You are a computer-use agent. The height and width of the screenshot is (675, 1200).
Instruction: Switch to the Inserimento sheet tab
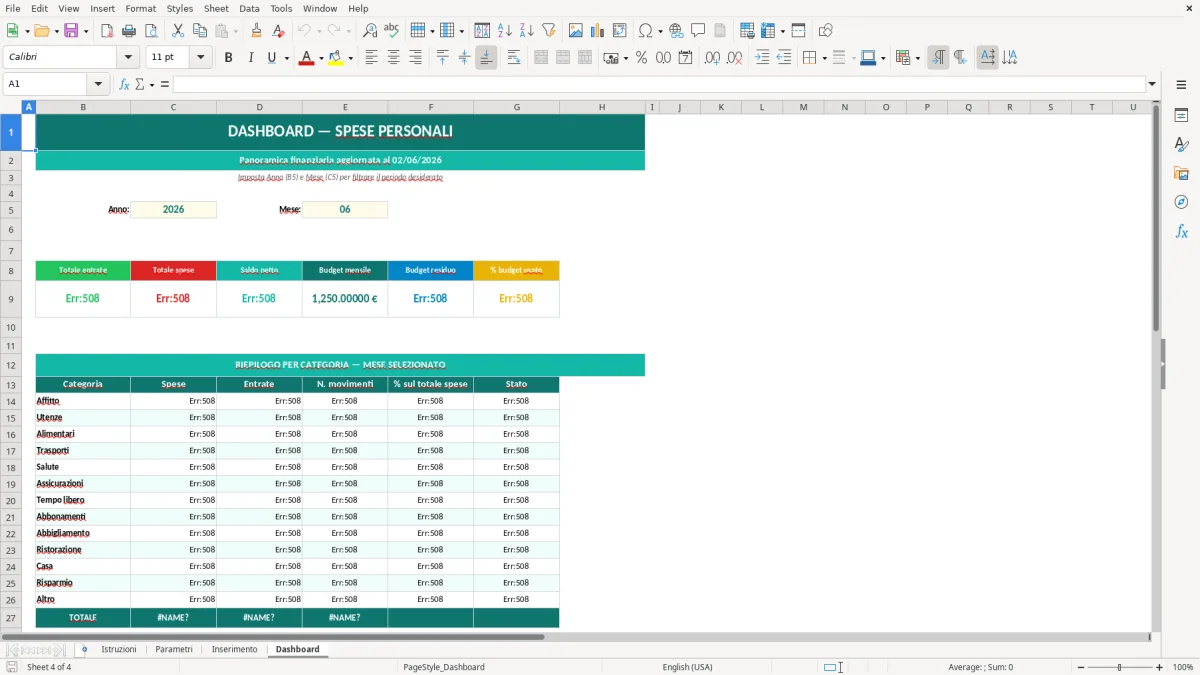(x=234, y=649)
